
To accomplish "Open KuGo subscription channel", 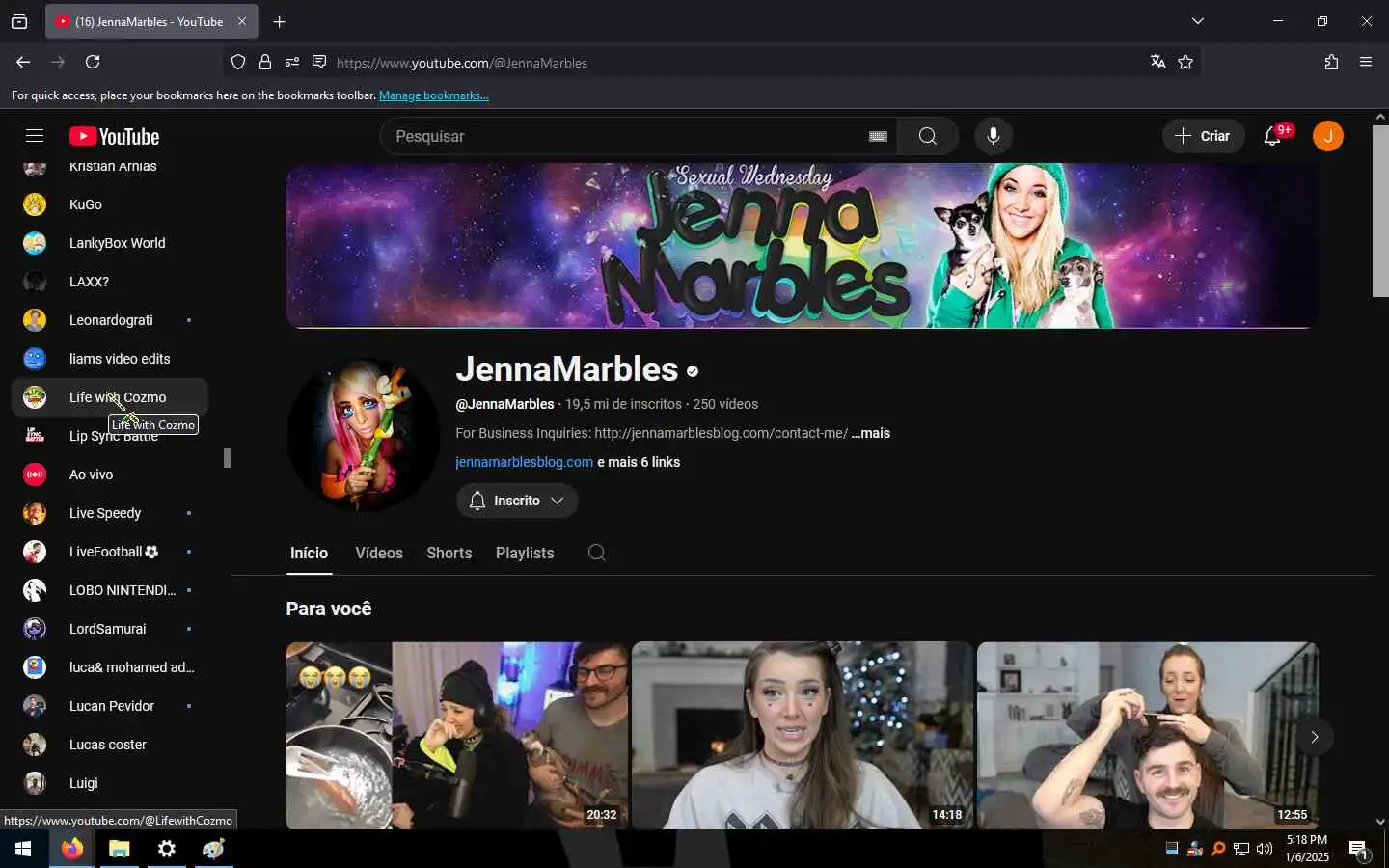I will click(110, 204).
